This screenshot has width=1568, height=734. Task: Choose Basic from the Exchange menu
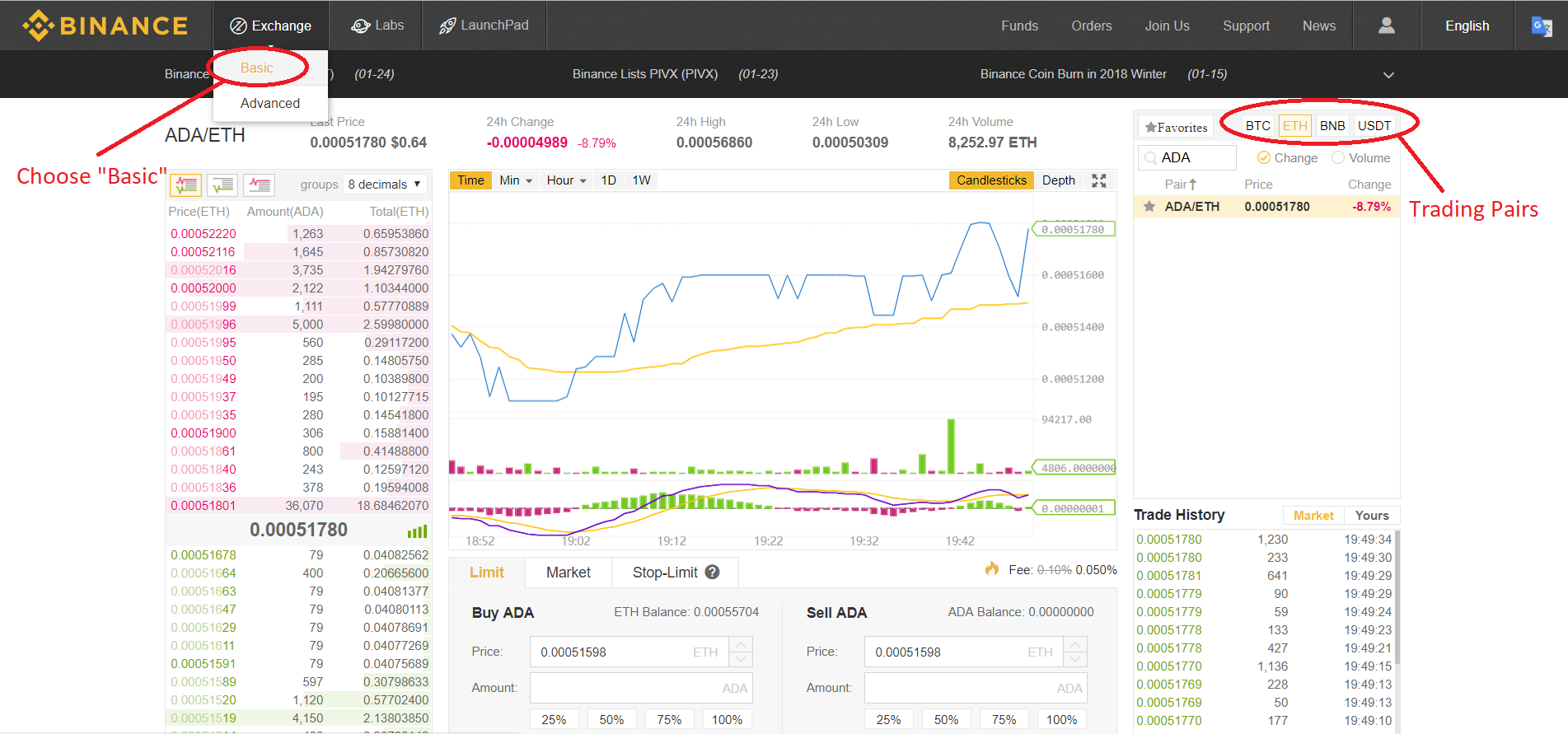coord(256,68)
